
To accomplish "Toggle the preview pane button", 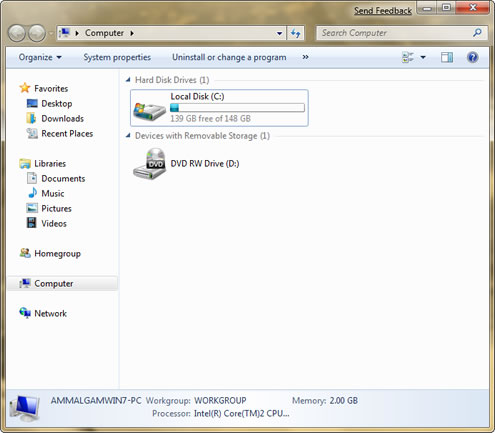I will [x=447, y=57].
